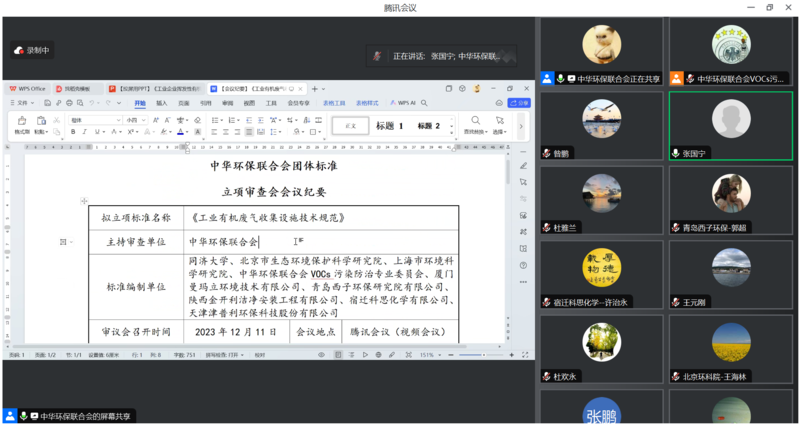Viewport: 800px width, 425px height.
Task: Expand the 选择 select dropdown
Action: click(499, 132)
